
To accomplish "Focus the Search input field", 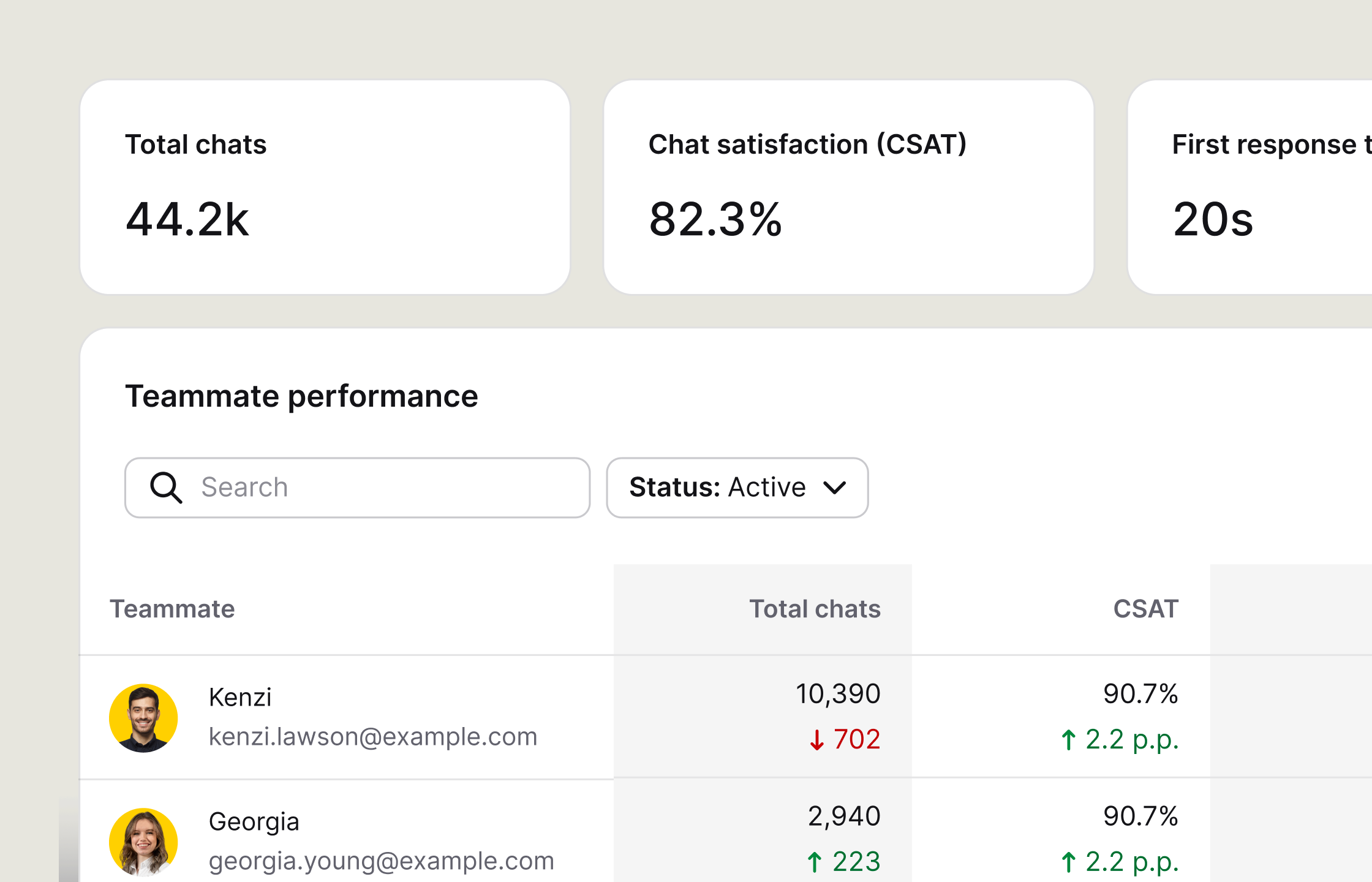I will (x=357, y=488).
